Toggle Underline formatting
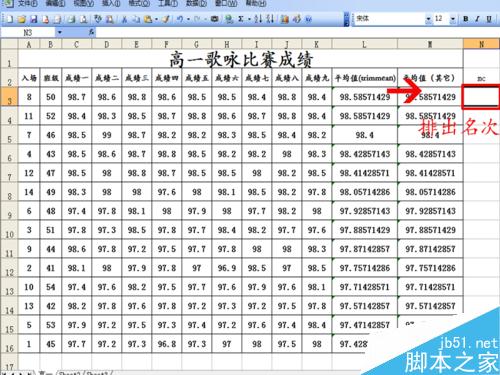This screenshot has width=500, height=375. click(x=489, y=19)
